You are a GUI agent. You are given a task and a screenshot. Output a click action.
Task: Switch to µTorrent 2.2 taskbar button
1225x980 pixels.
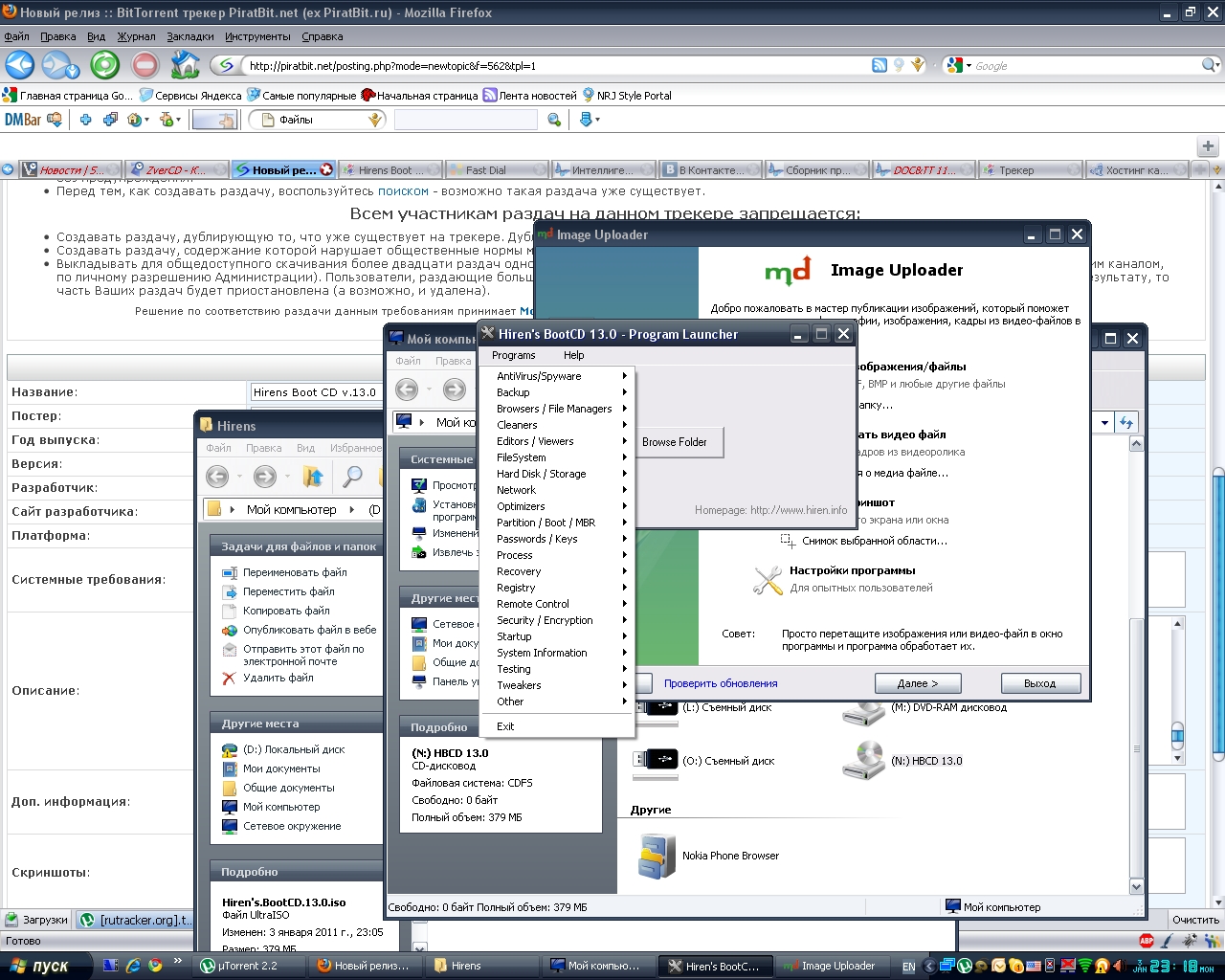coord(251,966)
